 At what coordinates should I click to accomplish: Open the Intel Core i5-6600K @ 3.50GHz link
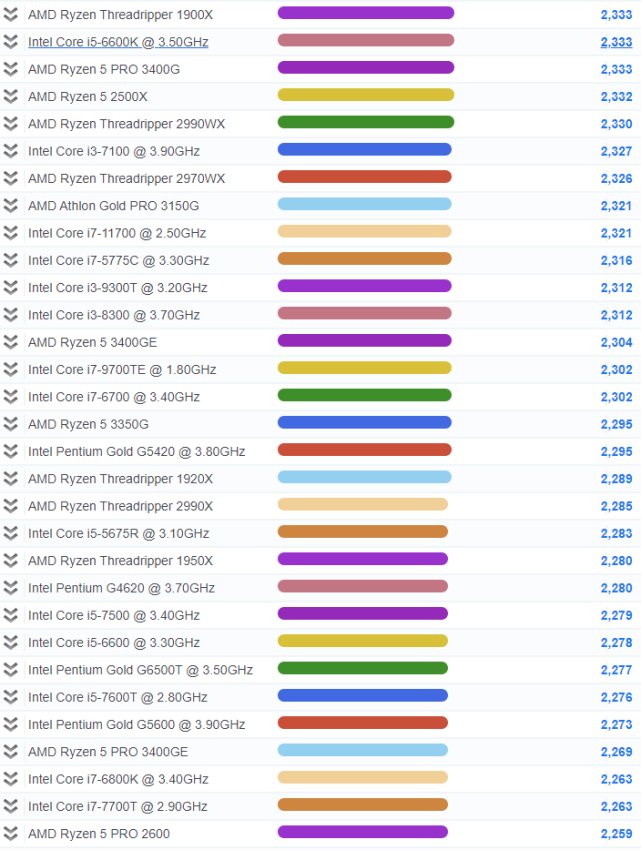click(118, 42)
